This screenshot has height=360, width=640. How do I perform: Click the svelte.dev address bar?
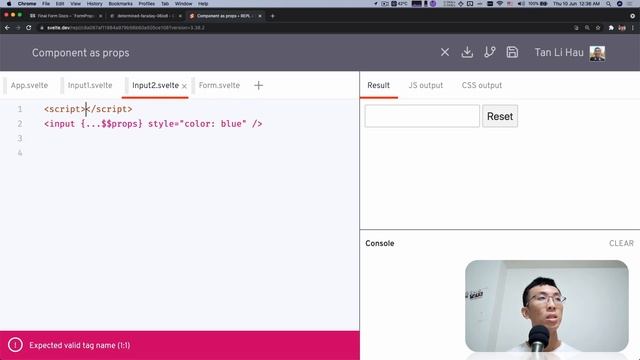[306, 28]
